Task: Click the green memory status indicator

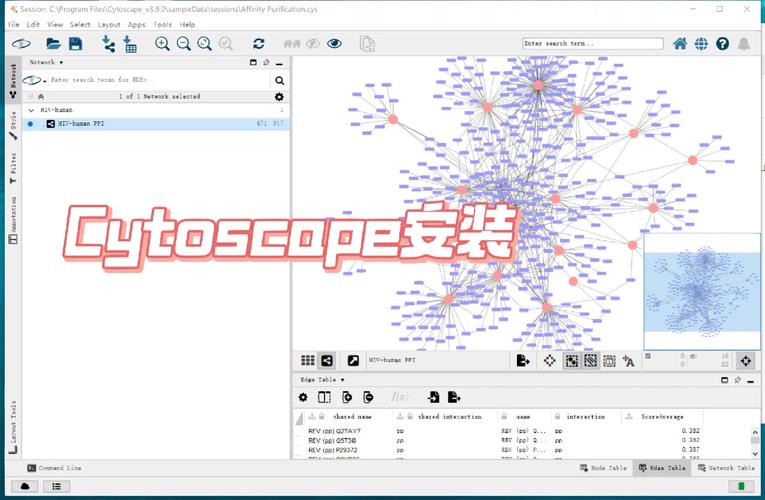Action: click(741, 486)
